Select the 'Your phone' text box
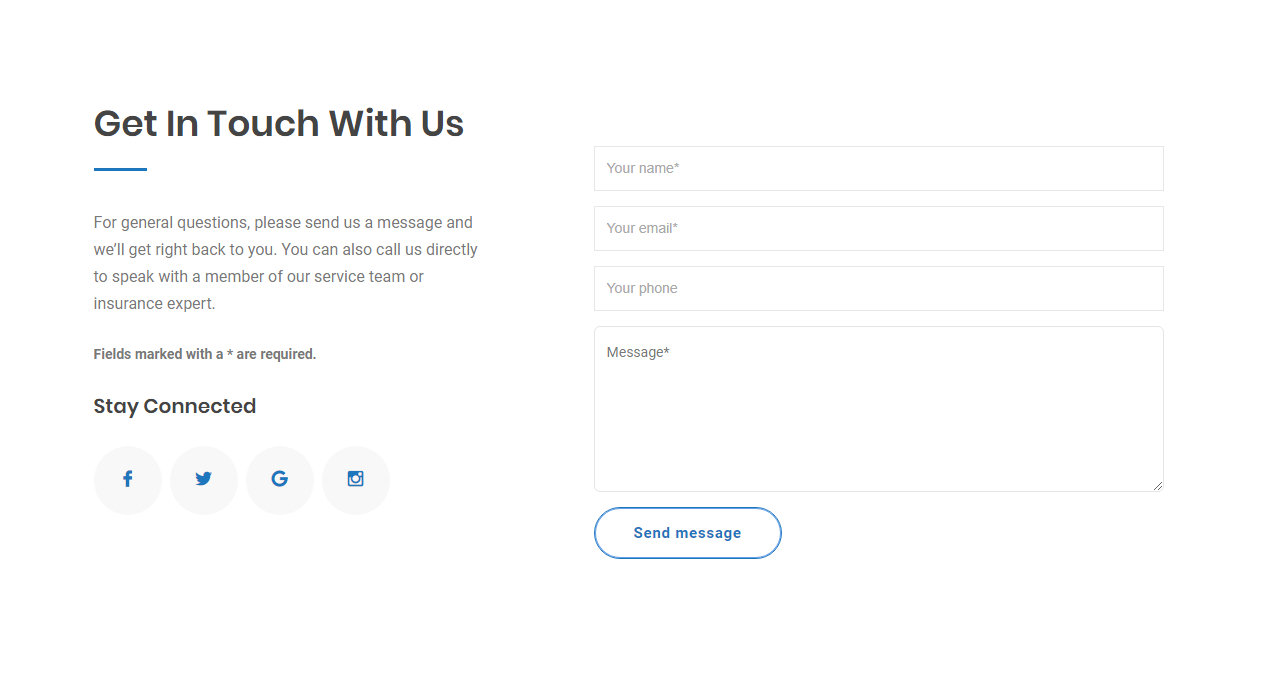Viewport: 1264px width, 679px height. (878, 288)
